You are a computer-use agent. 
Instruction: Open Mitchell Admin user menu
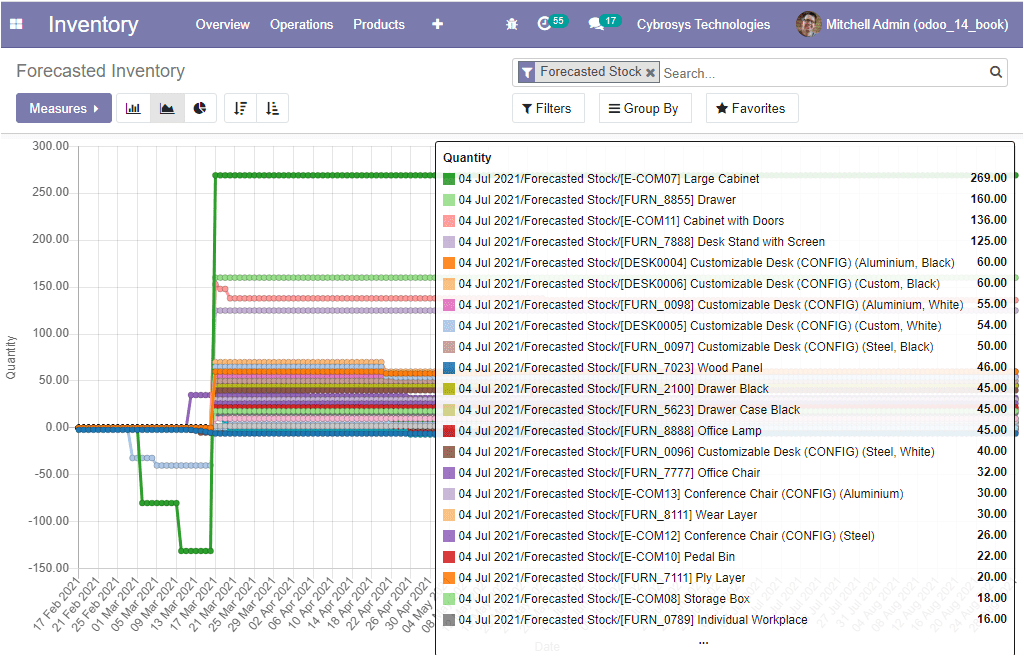903,24
